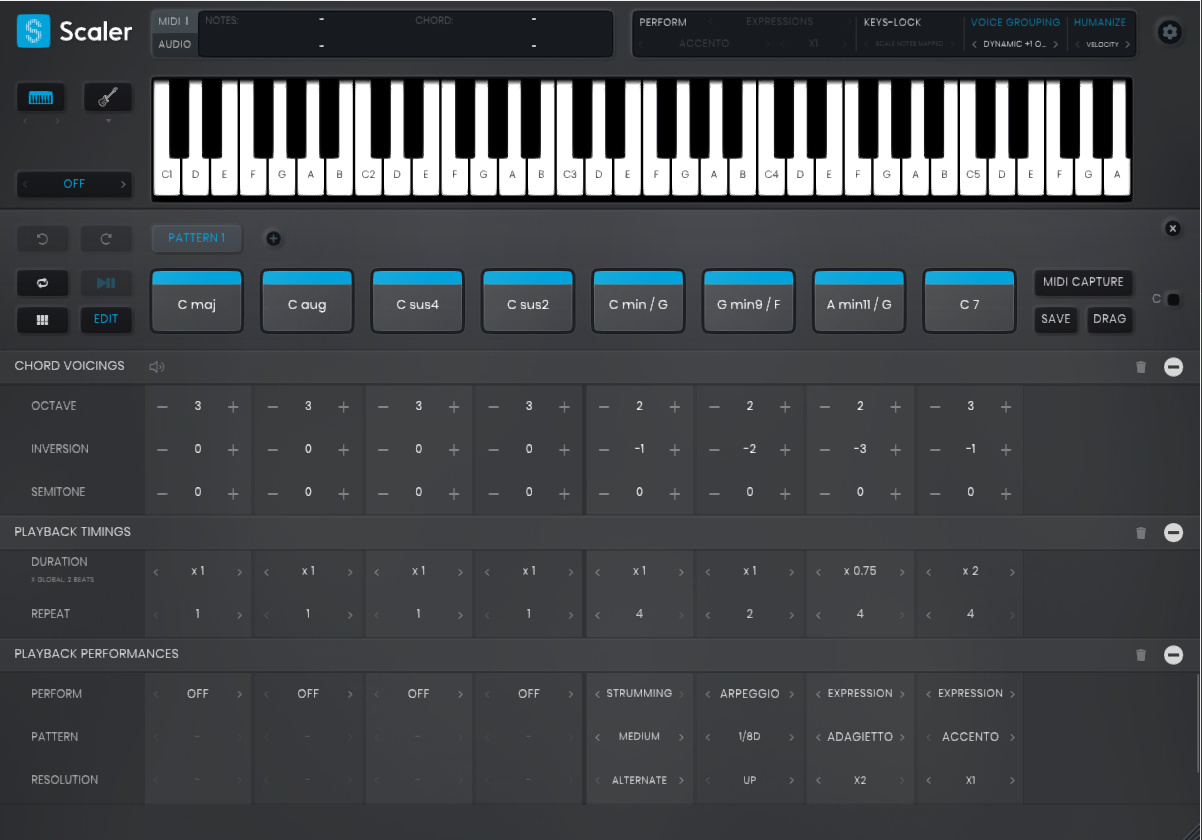
Task: Toggle KEYS-LOCK option
Action: point(893,22)
